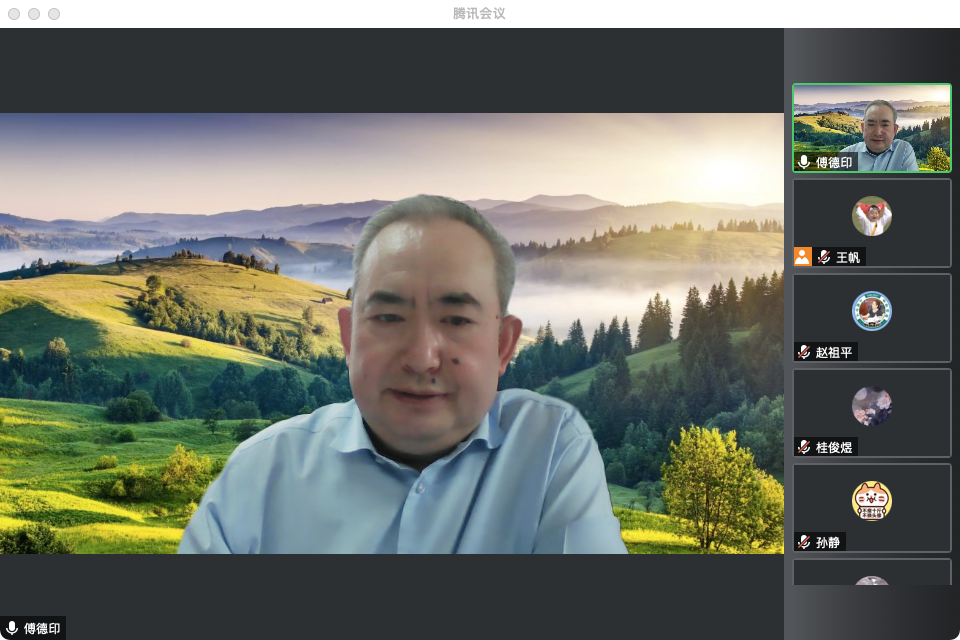Click the 孙静 name label
Image resolution: width=960 pixels, height=640 pixels.
(828, 542)
